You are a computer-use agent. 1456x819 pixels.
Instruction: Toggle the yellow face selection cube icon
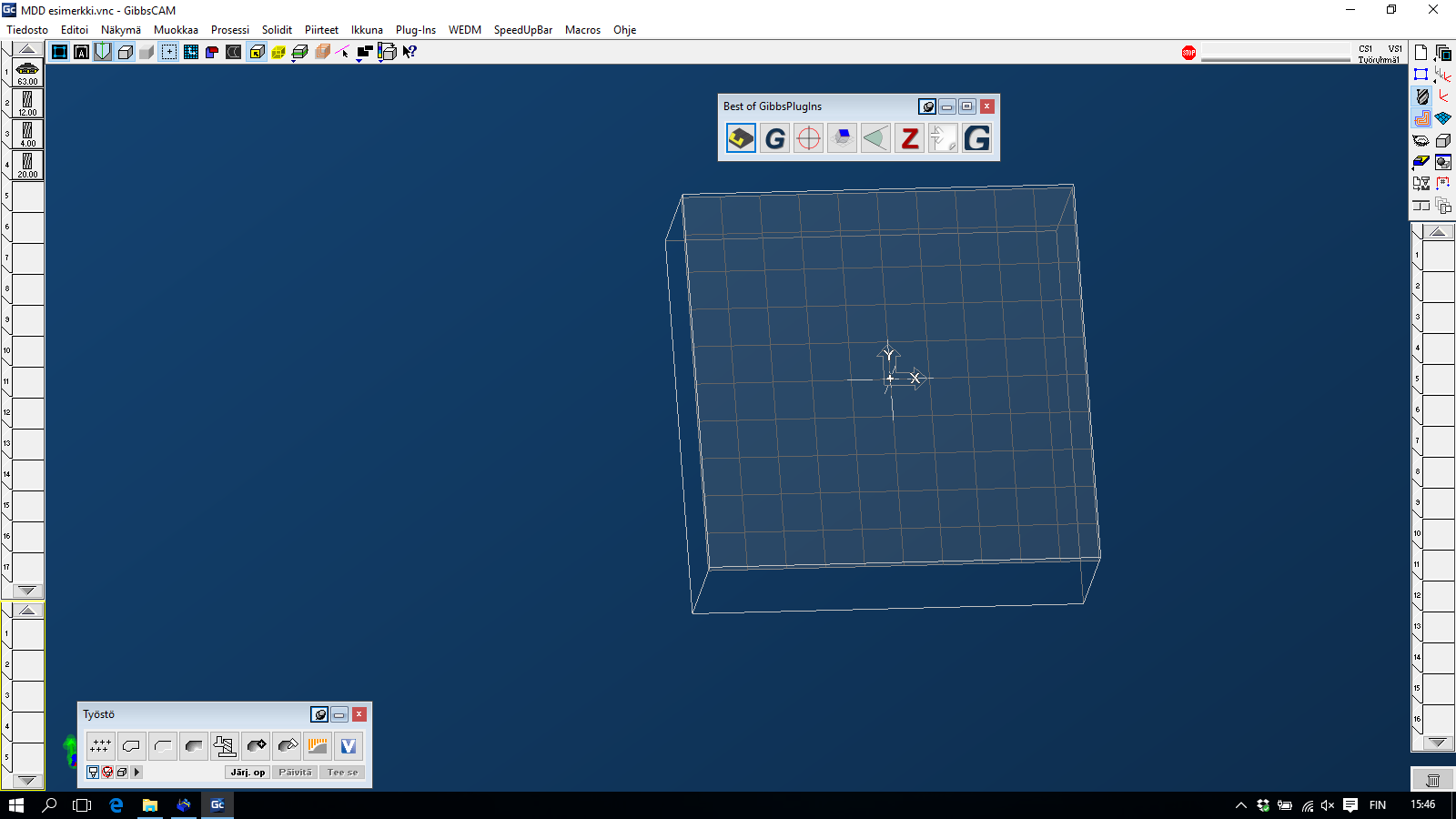pyautogui.click(x=257, y=52)
